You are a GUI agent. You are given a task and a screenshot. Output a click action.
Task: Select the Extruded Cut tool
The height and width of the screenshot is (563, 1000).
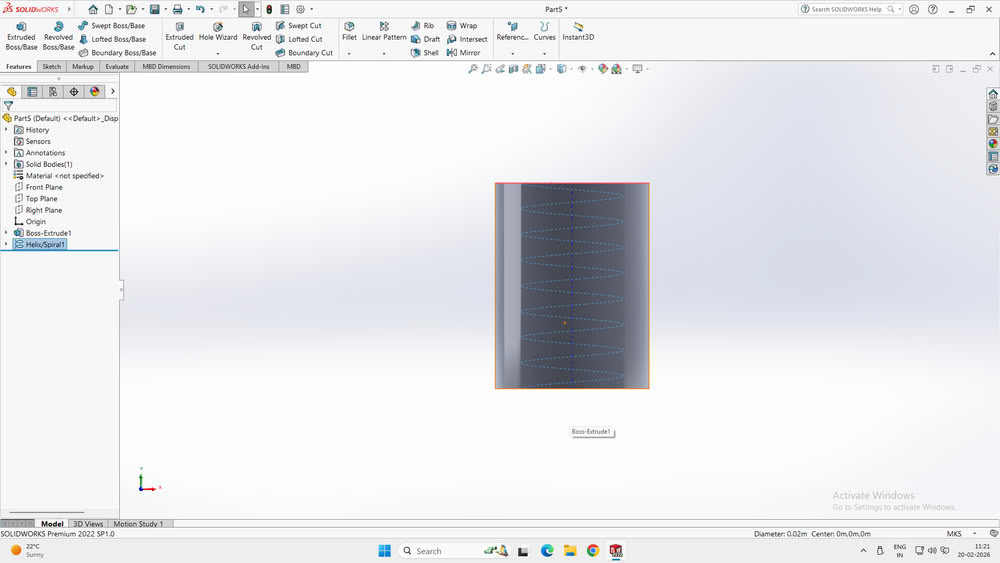(x=179, y=36)
